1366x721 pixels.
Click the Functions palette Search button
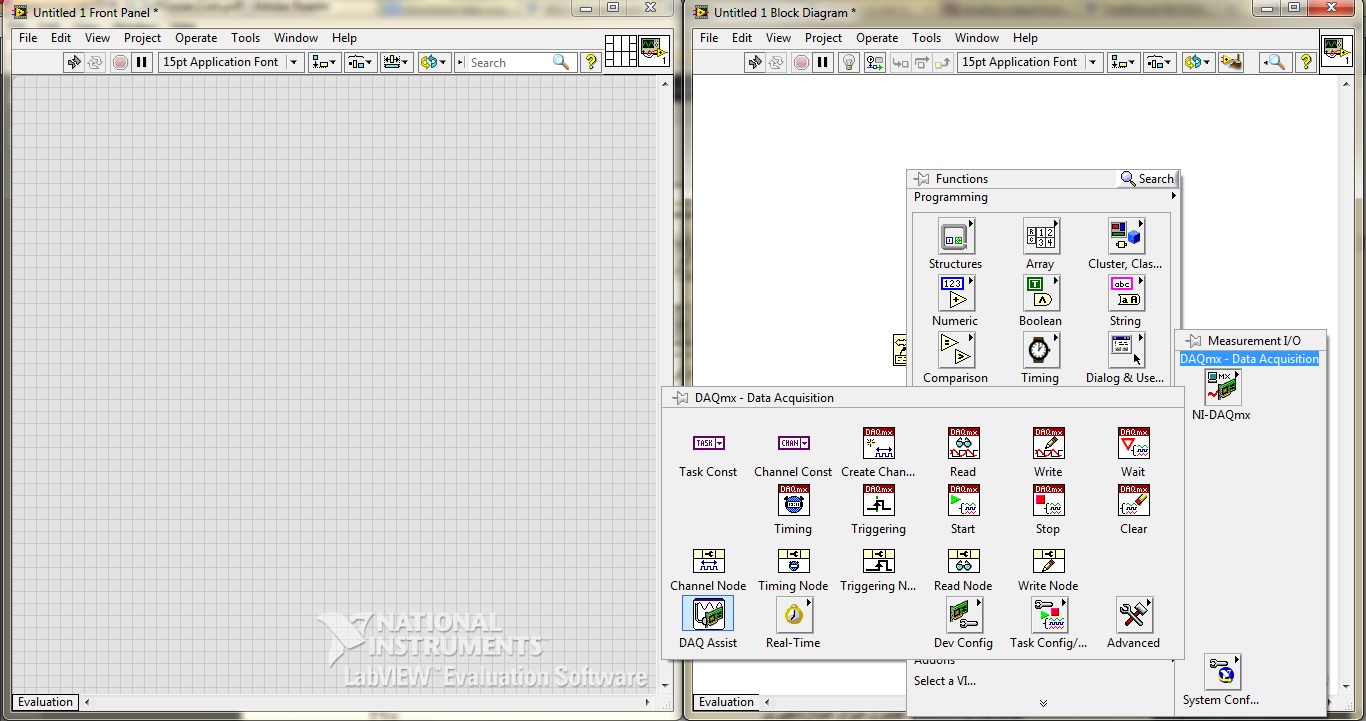click(x=1147, y=179)
